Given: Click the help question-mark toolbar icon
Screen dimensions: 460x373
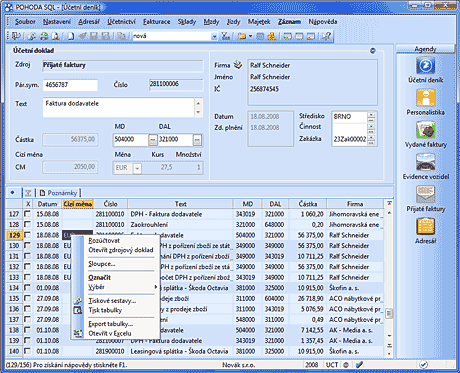Looking at the screenshot, I should [326, 36].
